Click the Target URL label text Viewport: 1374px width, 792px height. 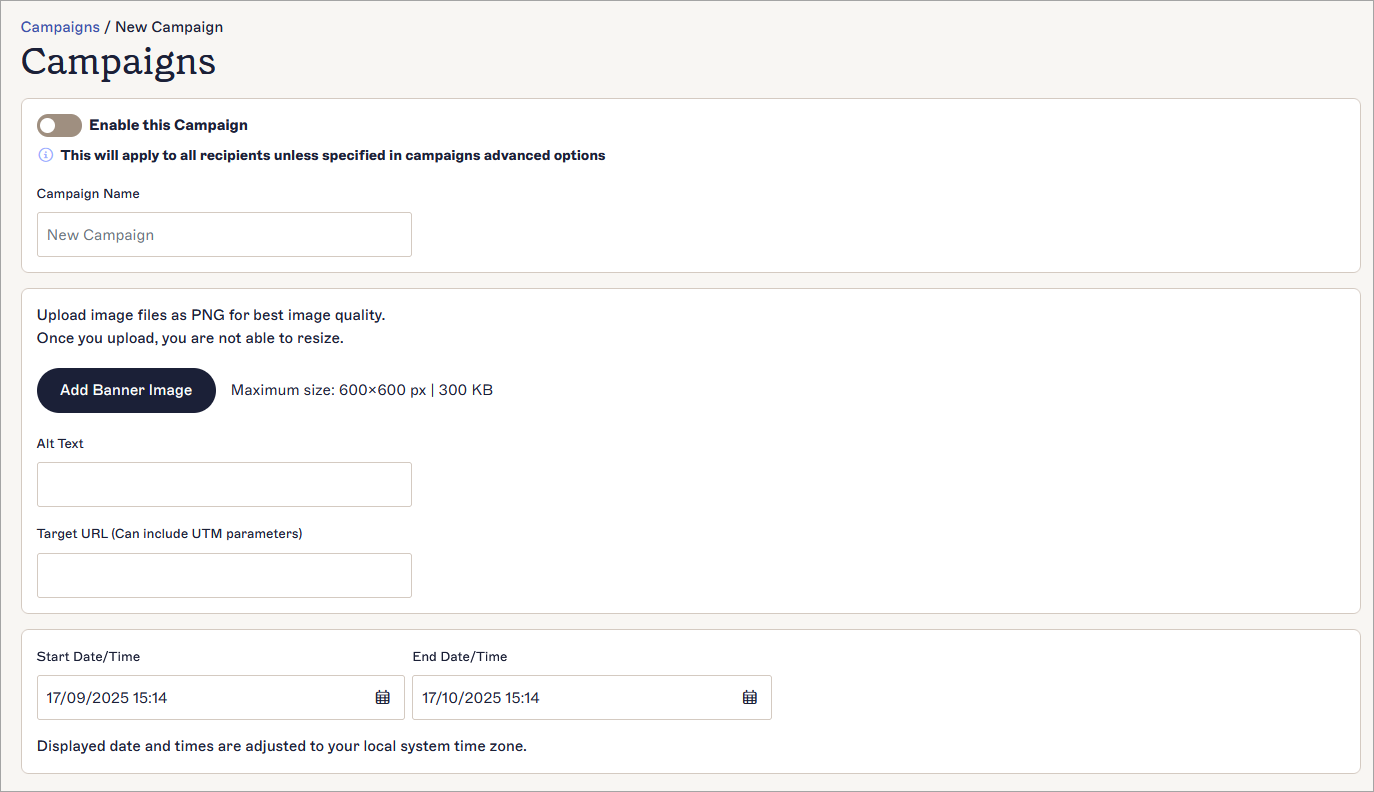(170, 533)
